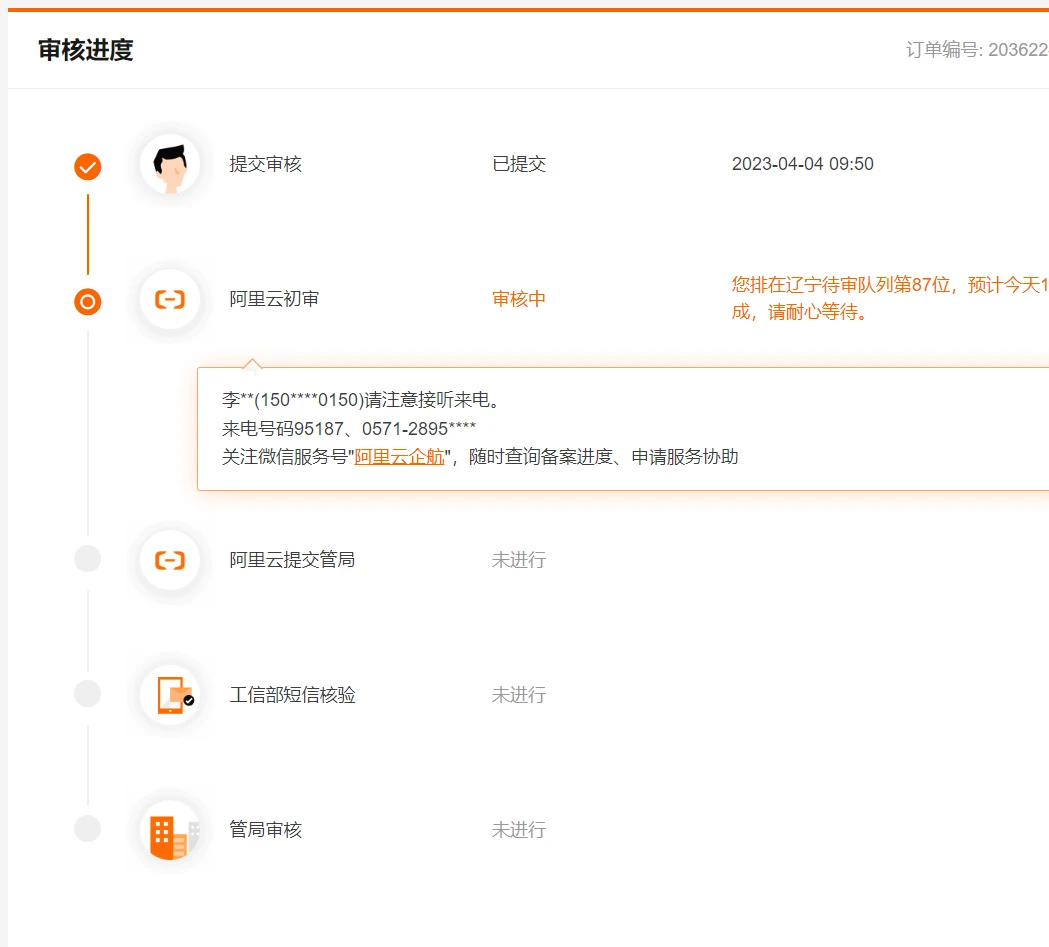Image resolution: width=1049 pixels, height=947 pixels.
Task: Click the phone icon for 工信部短信核验
Action: 170,695
